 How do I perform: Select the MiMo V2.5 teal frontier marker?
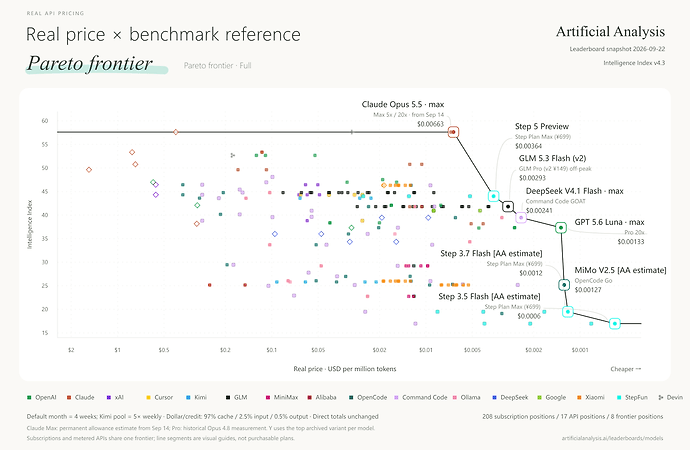pyautogui.click(x=564, y=285)
